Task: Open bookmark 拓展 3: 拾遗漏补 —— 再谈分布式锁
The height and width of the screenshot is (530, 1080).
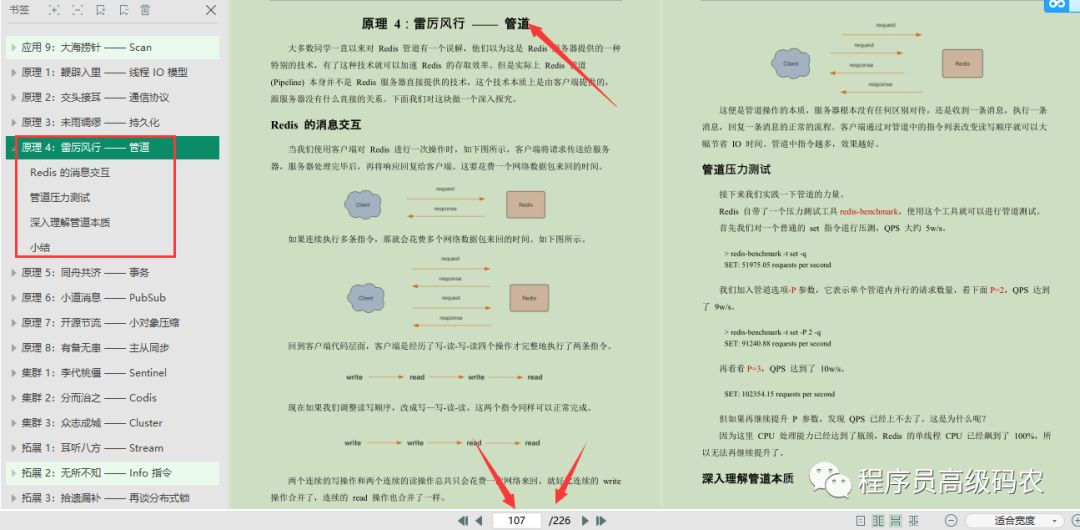Action: [x=105, y=498]
